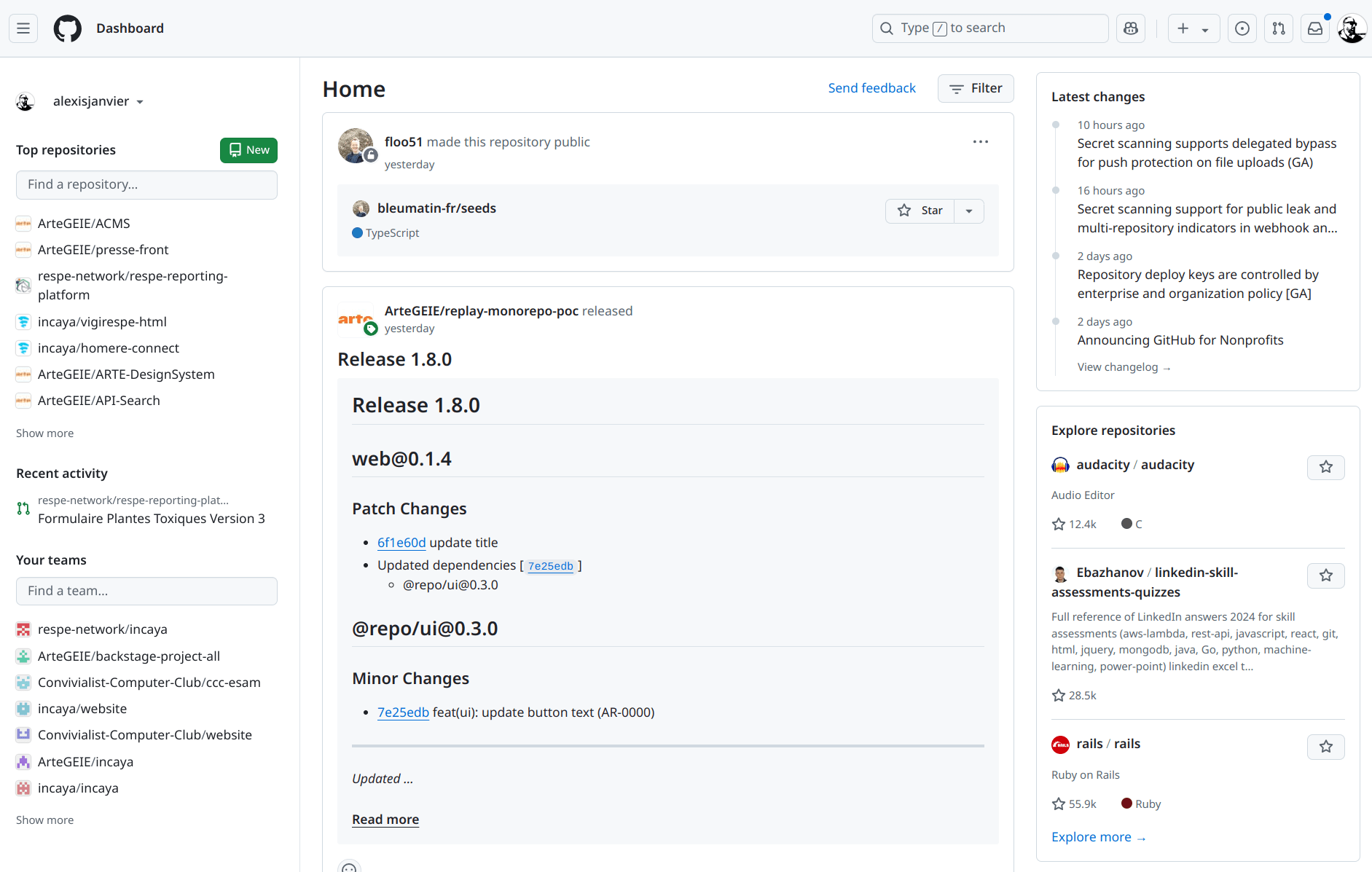
Task: Open the Star lists dropdown arrow
Action: 969,211
